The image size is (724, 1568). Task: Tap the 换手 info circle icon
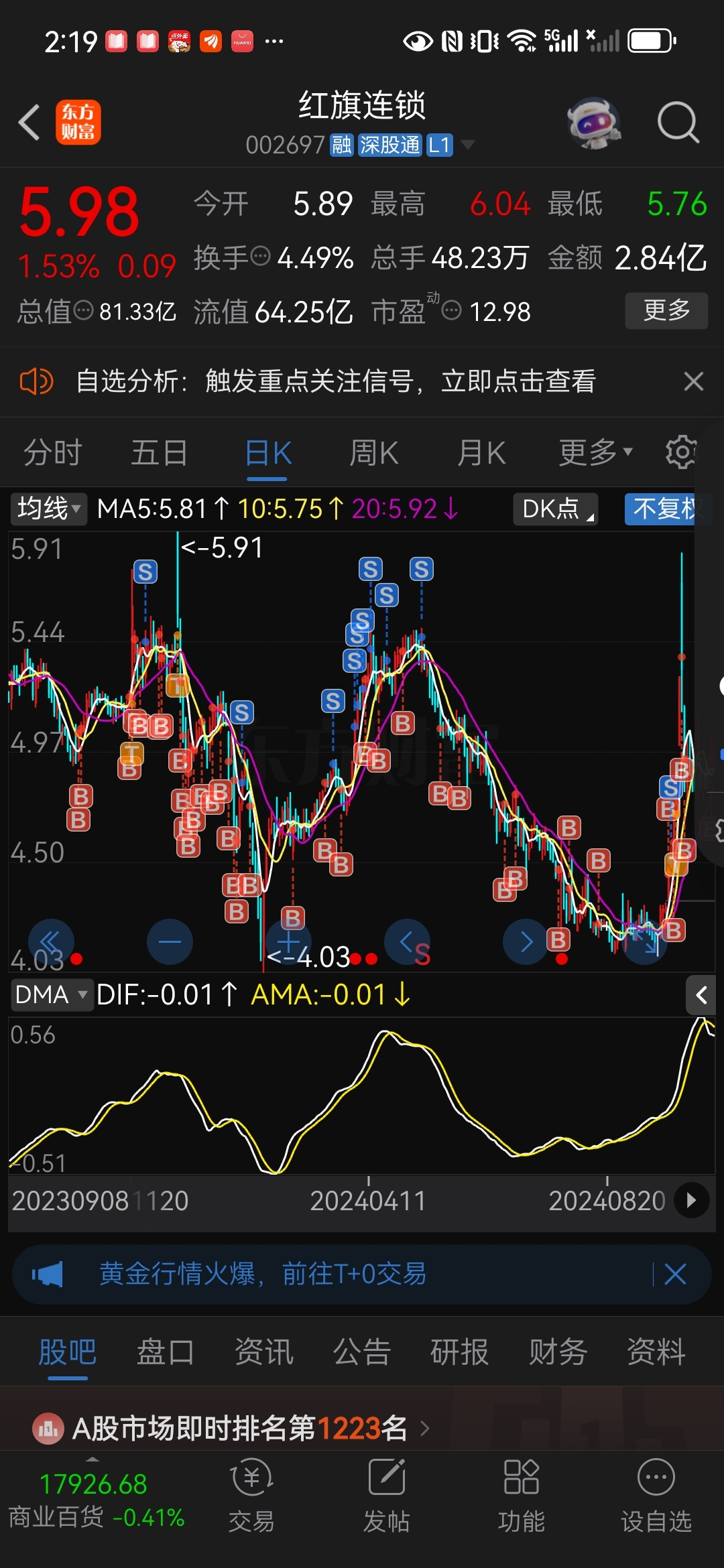260,256
